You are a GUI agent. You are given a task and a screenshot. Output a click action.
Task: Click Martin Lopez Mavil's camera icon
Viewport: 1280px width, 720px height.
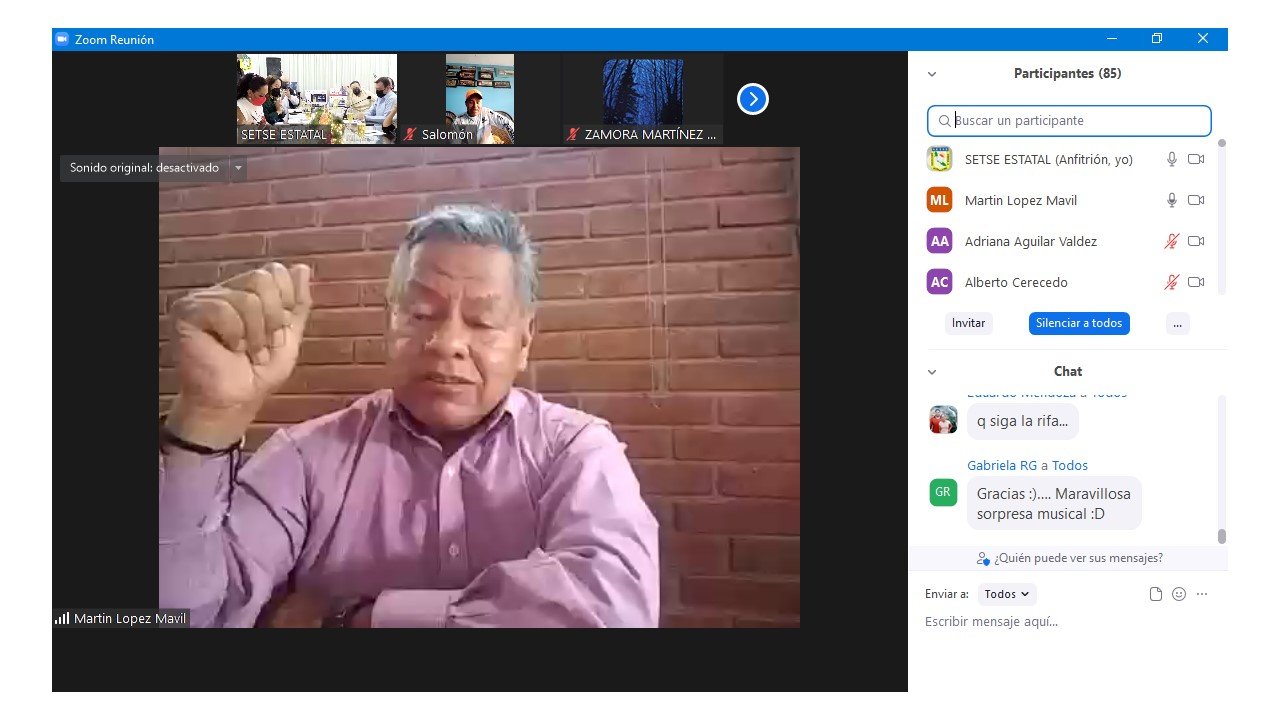click(1196, 200)
